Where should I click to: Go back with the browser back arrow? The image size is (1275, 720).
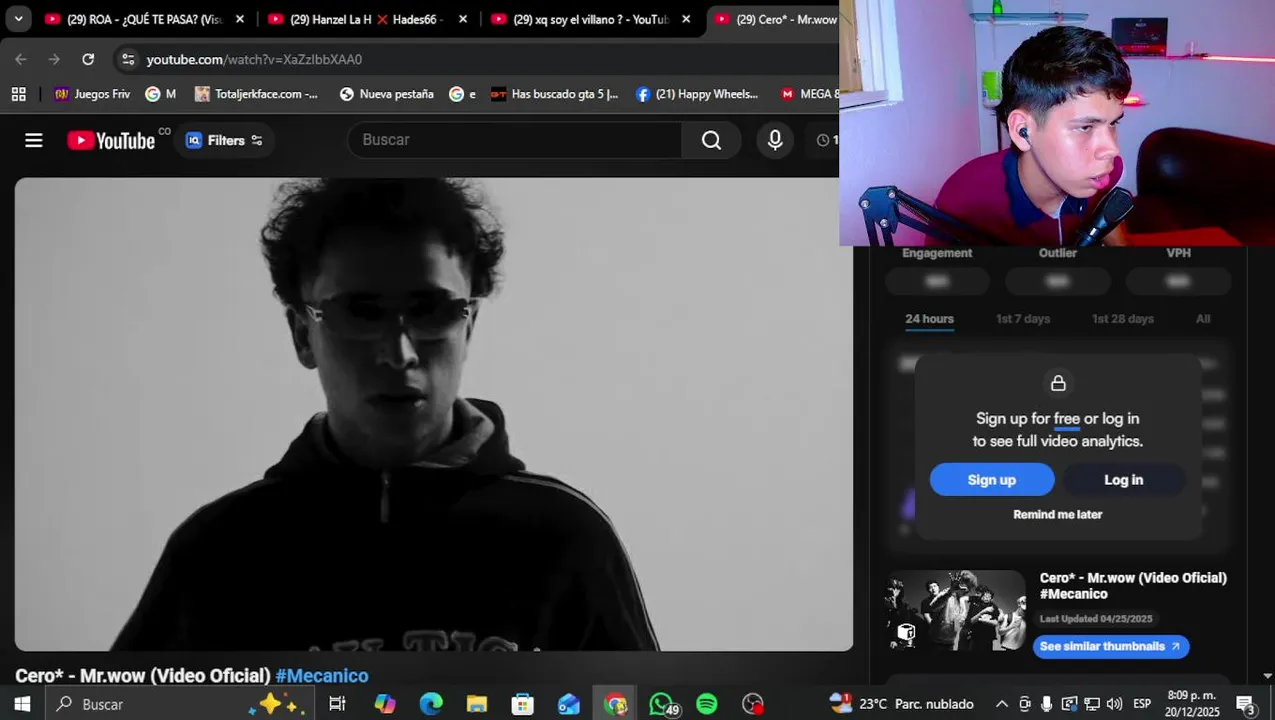pyautogui.click(x=21, y=59)
